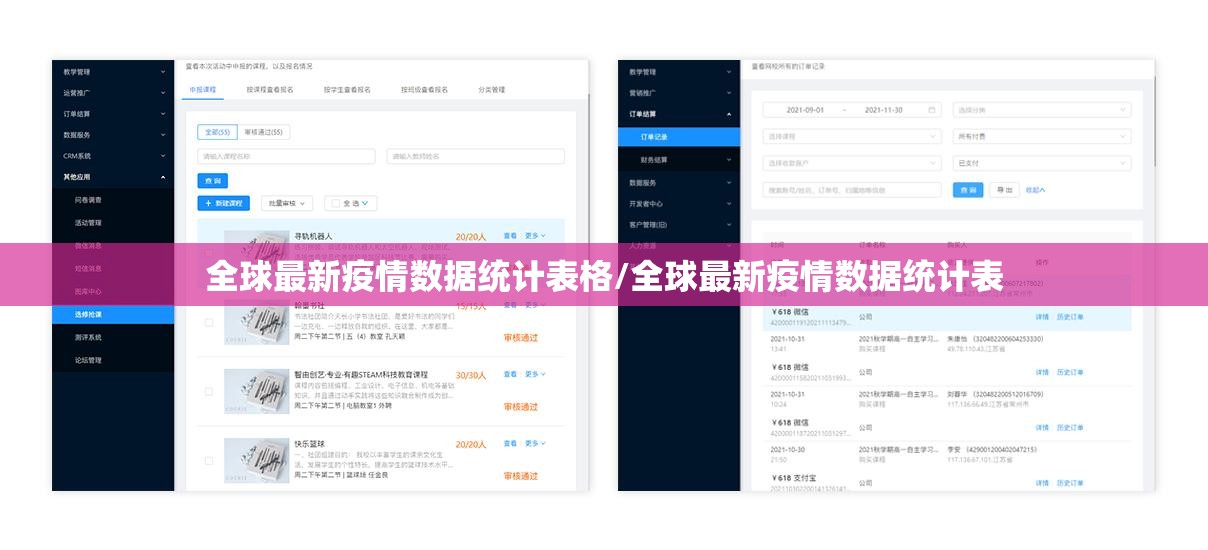
Task: Expand 财务结算 in the orders sidebar
Action: coord(679,160)
